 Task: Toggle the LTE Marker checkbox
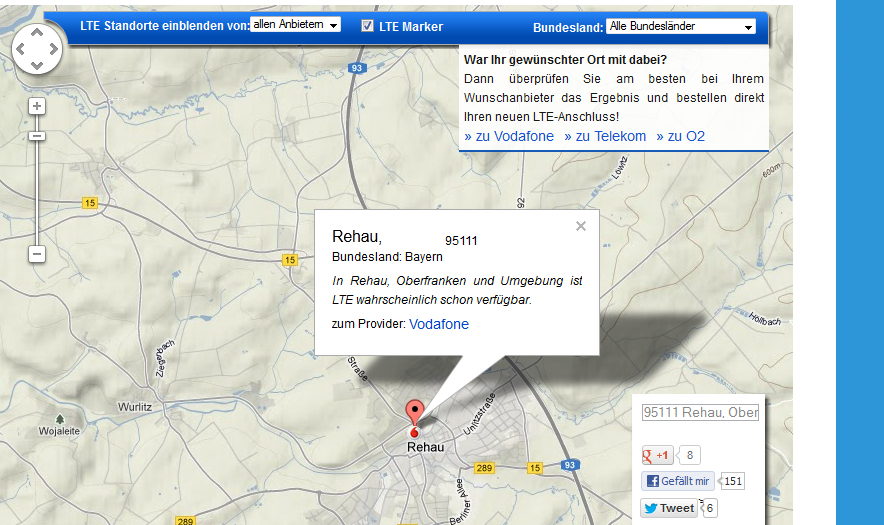[x=367, y=25]
